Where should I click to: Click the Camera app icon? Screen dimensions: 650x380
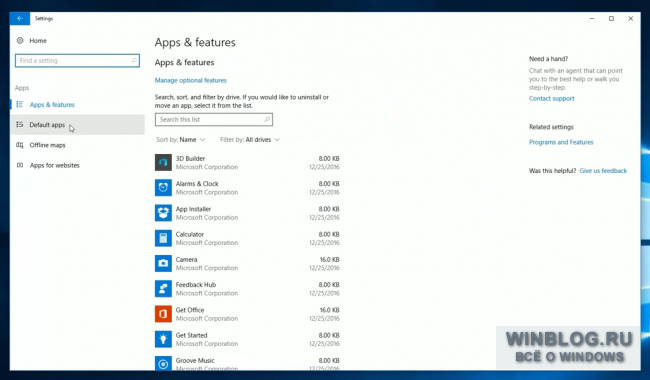(163, 264)
